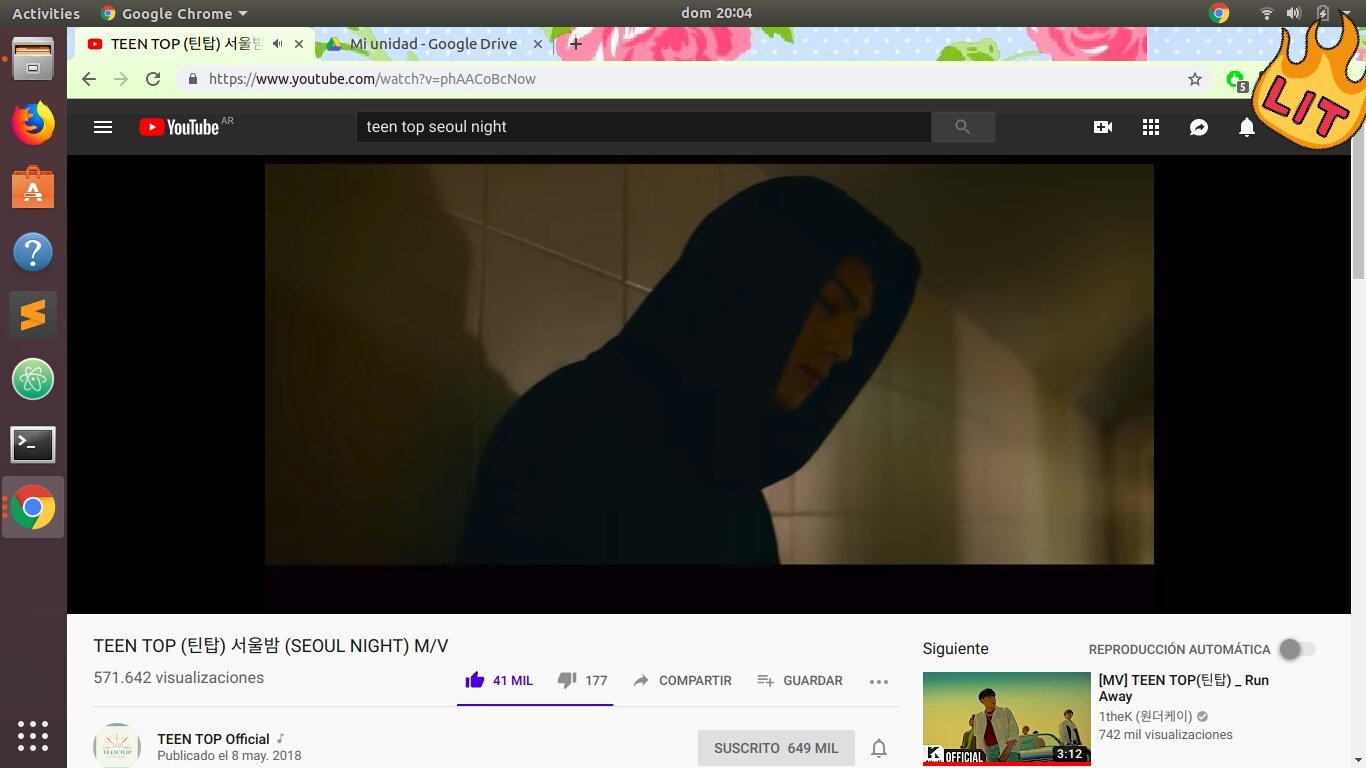View site info via the padlock icon
Viewport: 1366px width, 768px height.
(193, 79)
